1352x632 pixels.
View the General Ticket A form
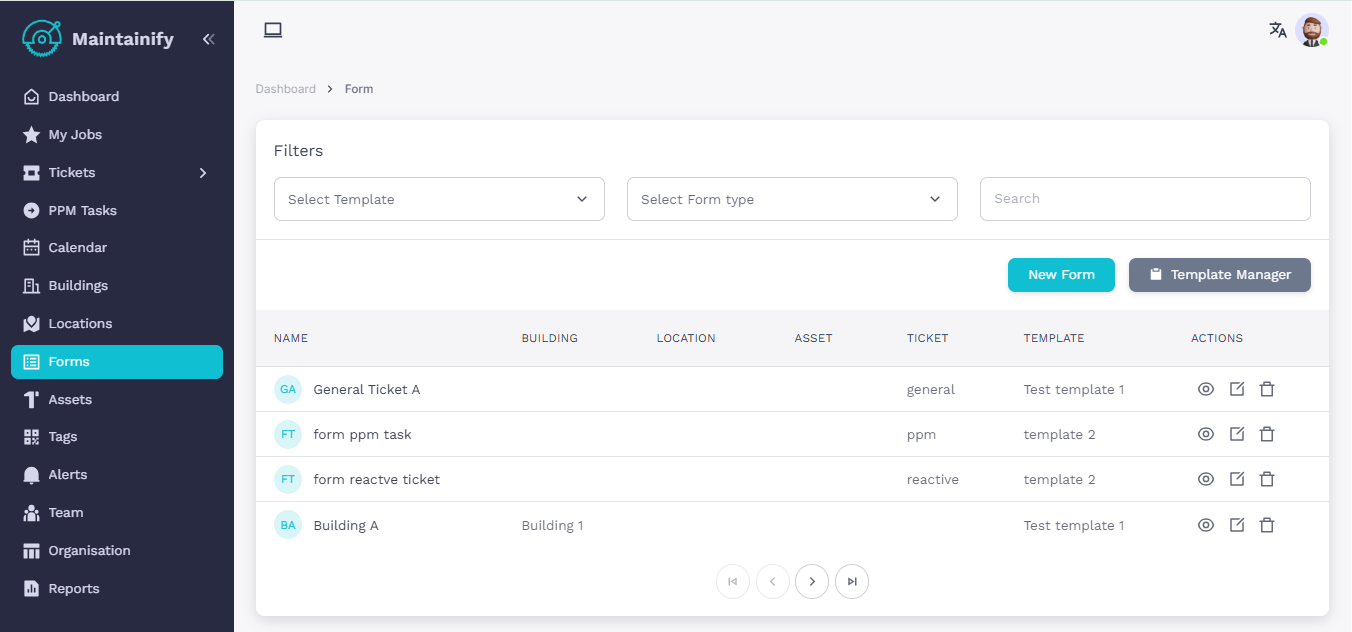pos(1206,389)
